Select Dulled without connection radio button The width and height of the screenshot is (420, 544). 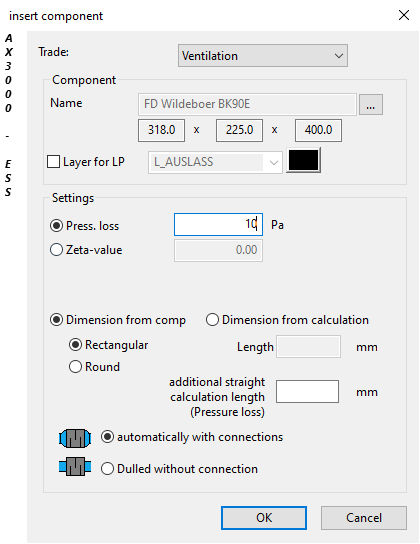107,469
